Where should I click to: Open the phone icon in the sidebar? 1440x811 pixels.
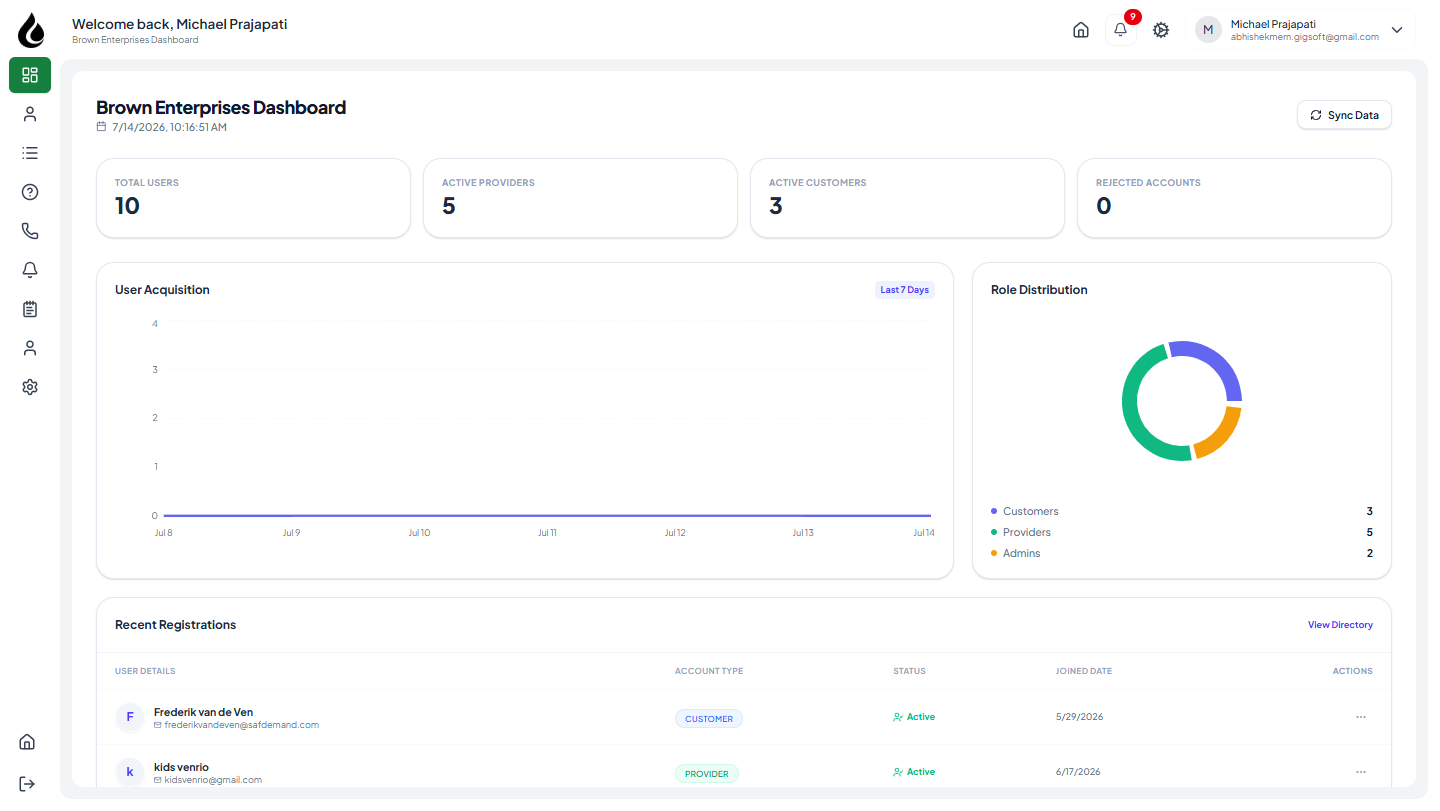click(x=30, y=231)
